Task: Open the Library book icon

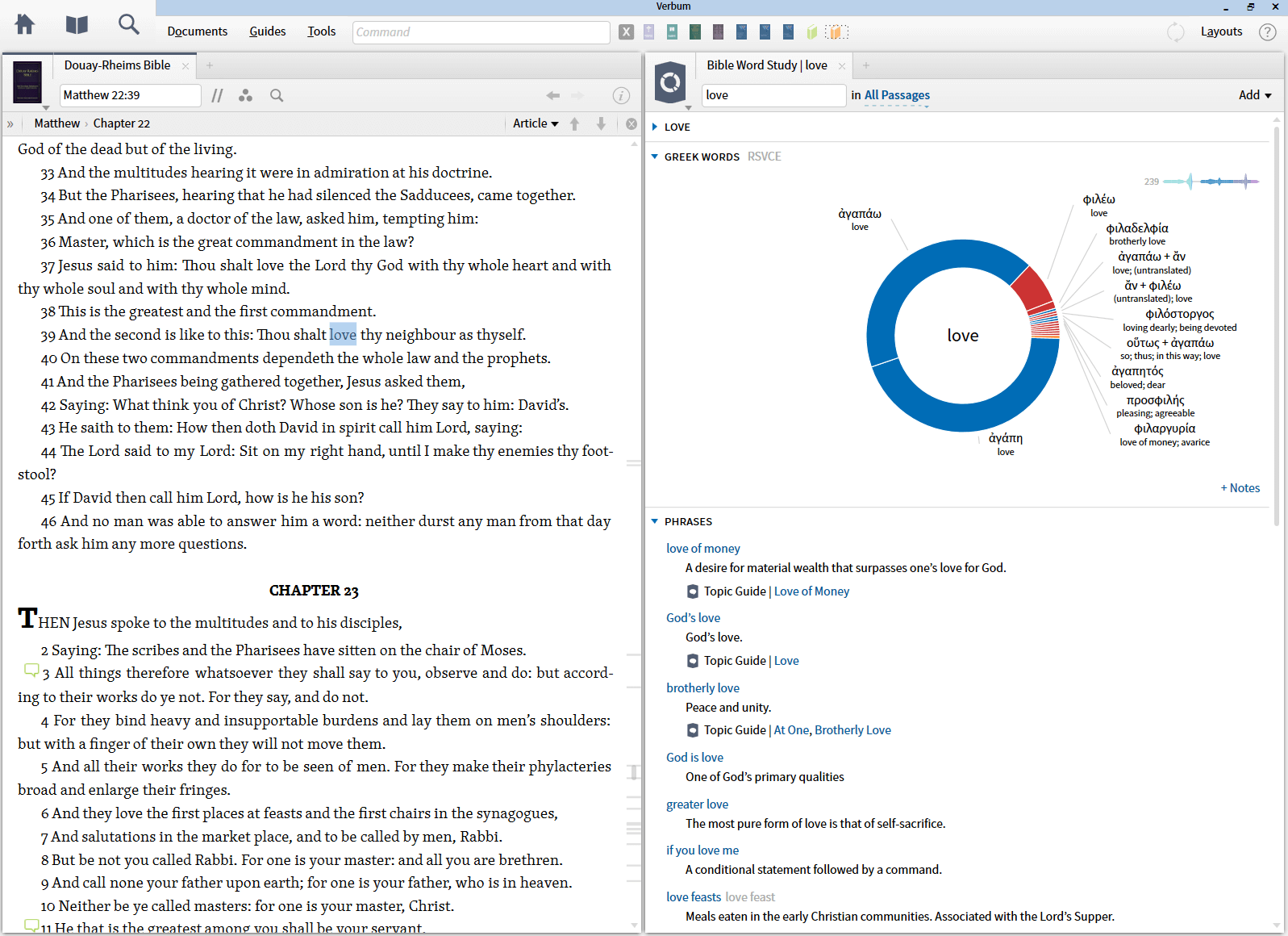Action: tap(77, 25)
